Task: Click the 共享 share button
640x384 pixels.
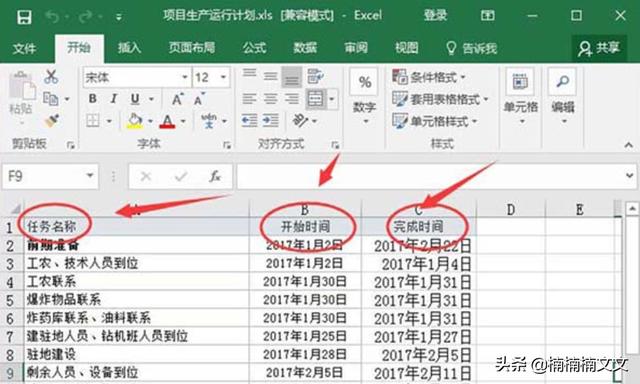Action: (599, 48)
